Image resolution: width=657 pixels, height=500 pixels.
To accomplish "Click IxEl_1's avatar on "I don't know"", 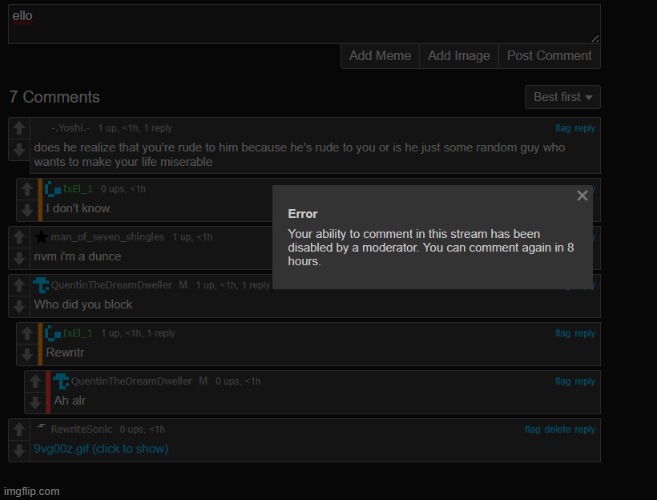I will click(x=53, y=189).
